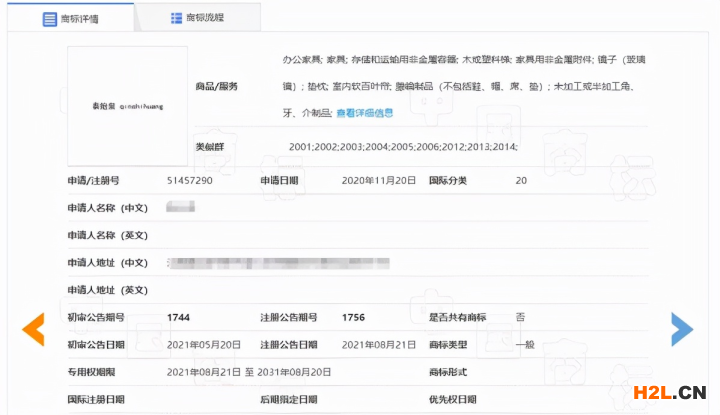Click the exclusive rights period date range
Screen dimensions: 720x415
(249, 371)
